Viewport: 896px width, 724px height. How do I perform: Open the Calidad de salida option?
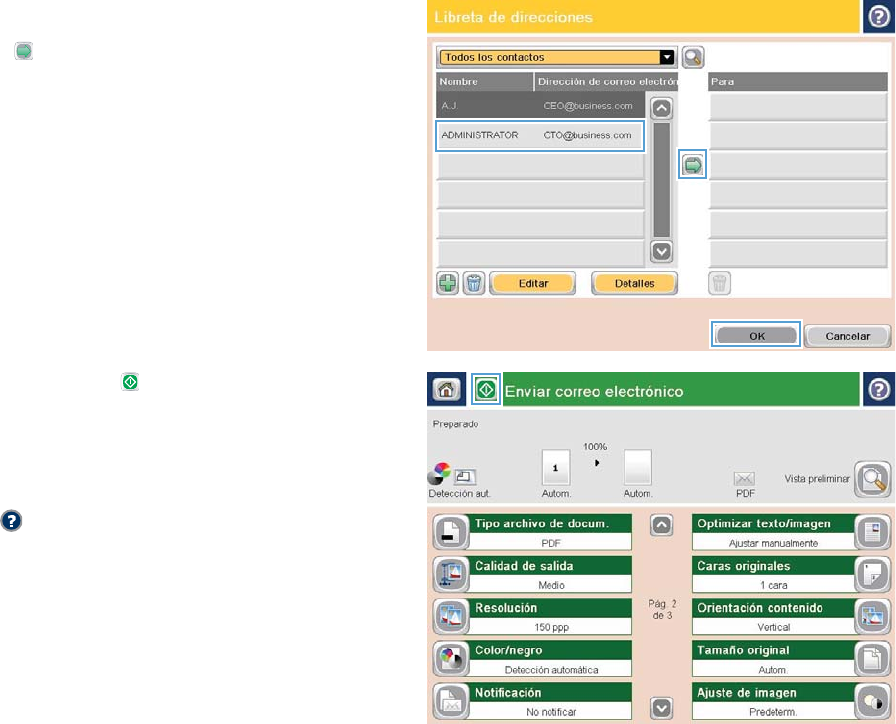(x=551, y=574)
